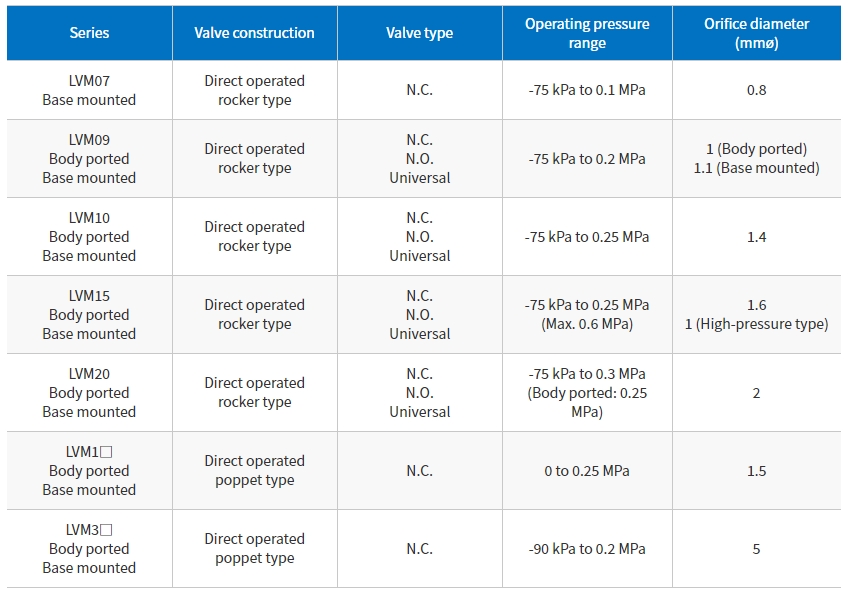Click the Operating pressure range header
The image size is (851, 609).
pyautogui.click(x=587, y=33)
